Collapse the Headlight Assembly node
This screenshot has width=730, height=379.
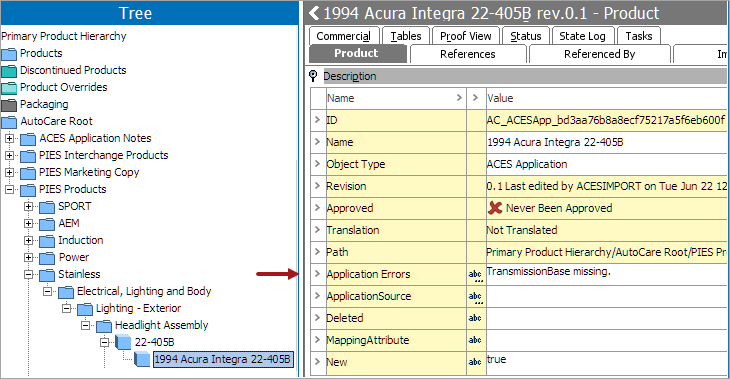pyautogui.click(x=86, y=325)
